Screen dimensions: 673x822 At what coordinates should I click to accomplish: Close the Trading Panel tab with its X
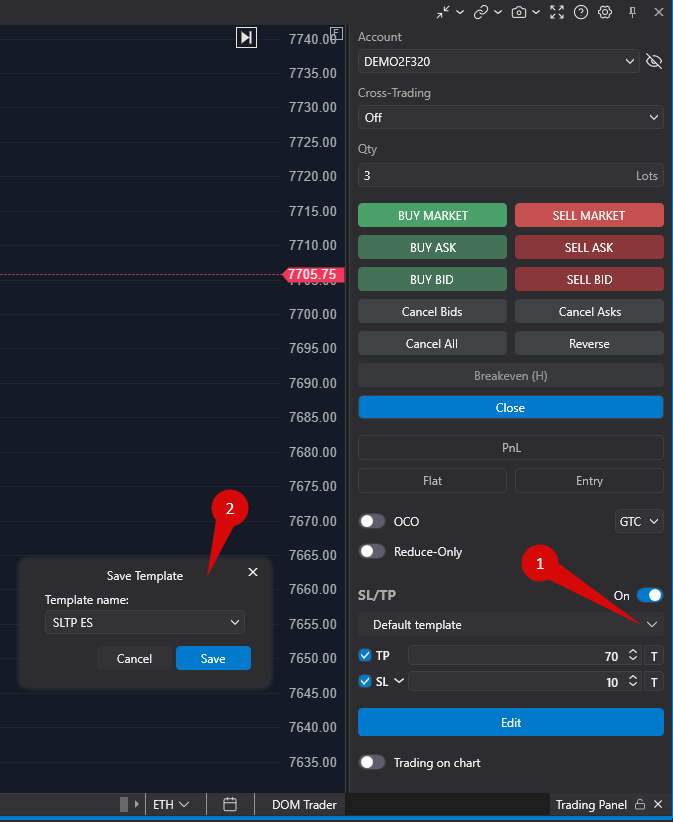point(658,804)
